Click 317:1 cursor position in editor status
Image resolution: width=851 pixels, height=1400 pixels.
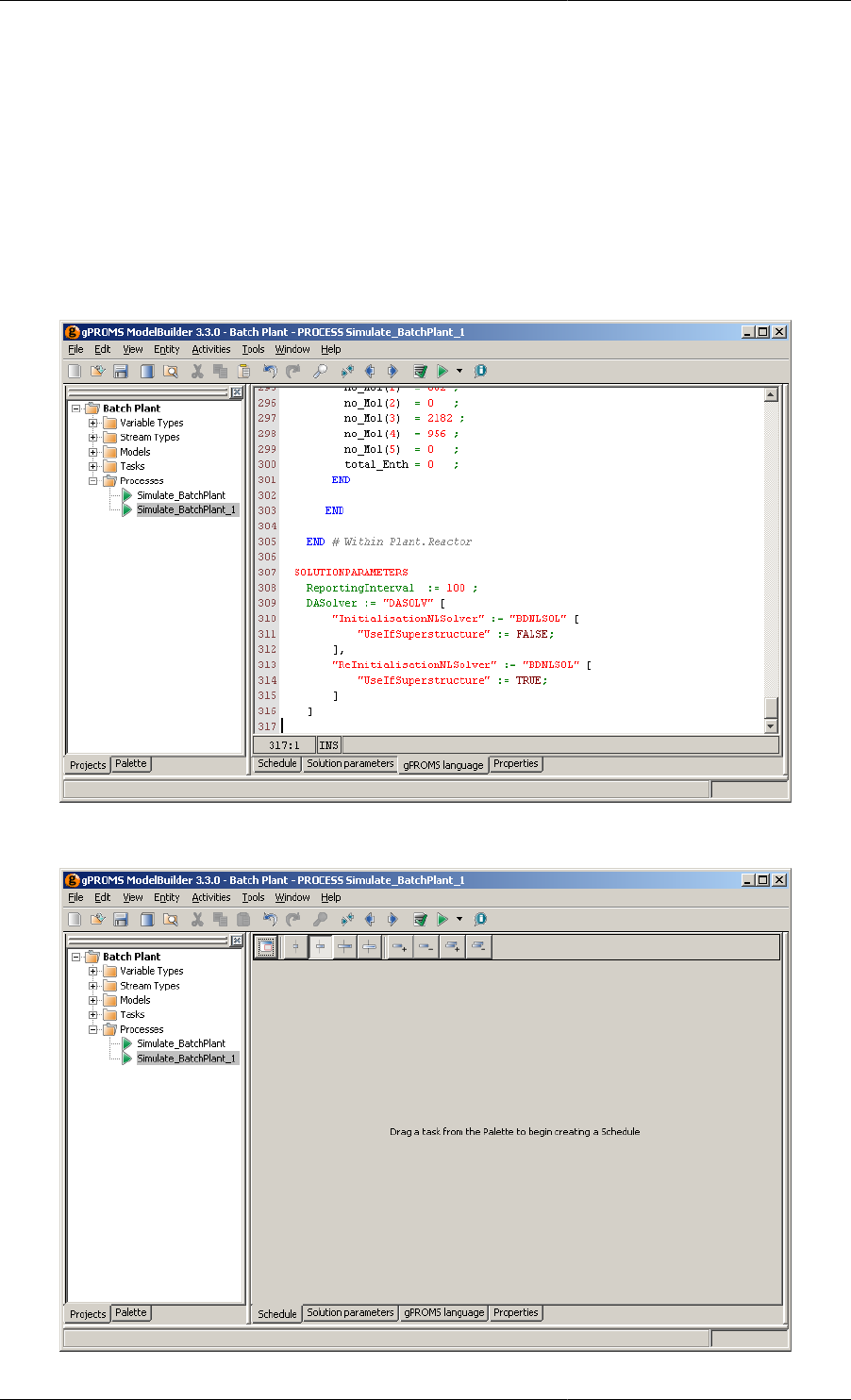pos(284,745)
